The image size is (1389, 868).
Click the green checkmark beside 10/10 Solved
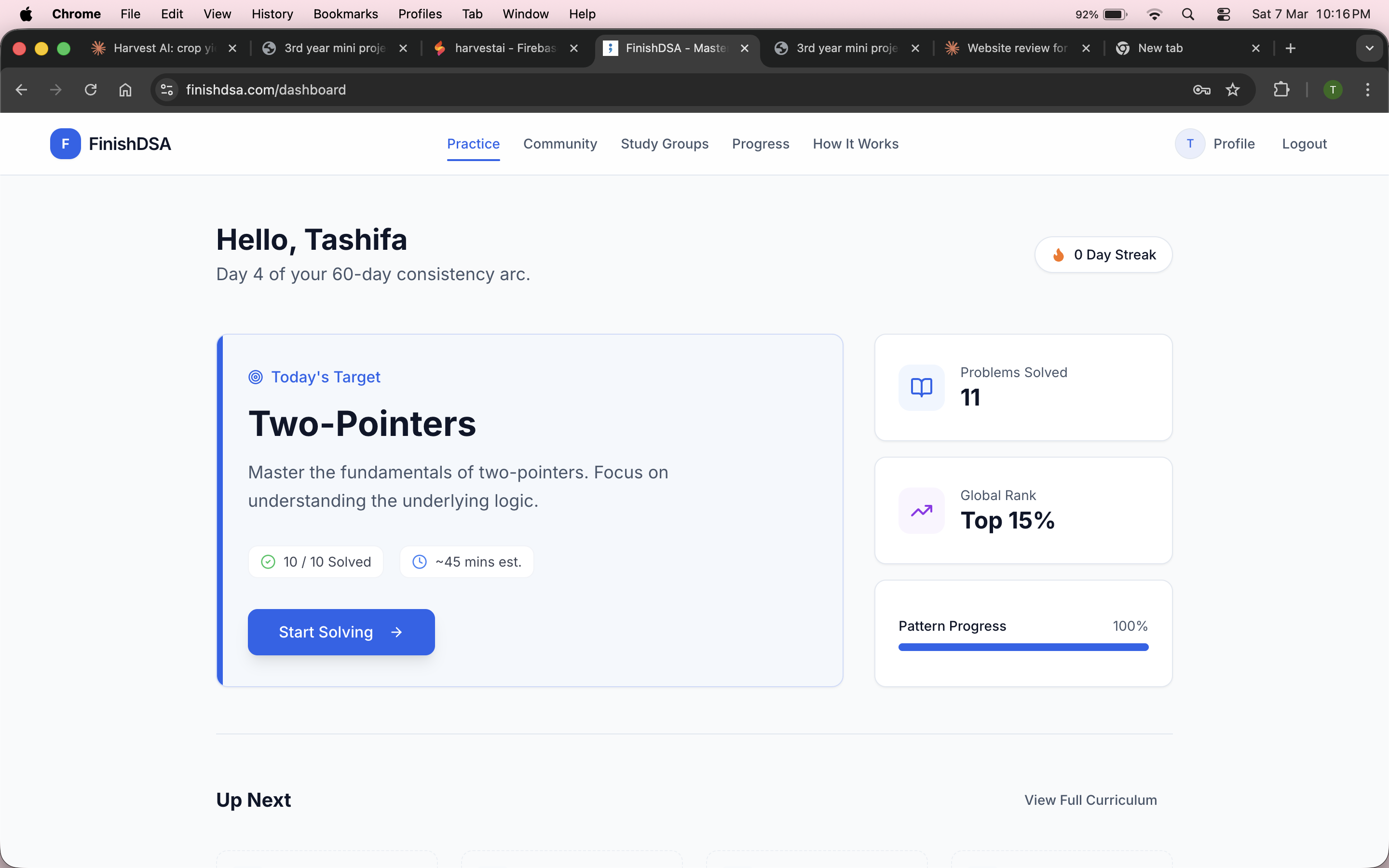tap(268, 561)
